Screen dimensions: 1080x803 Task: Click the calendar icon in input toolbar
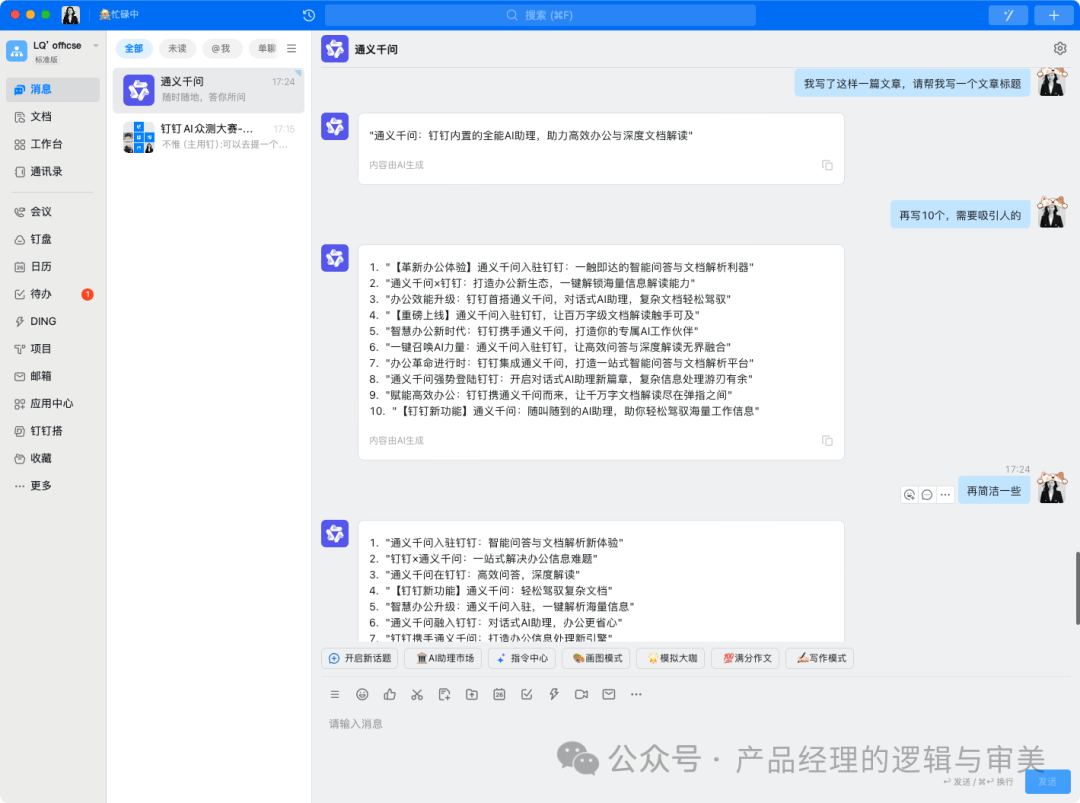499,695
